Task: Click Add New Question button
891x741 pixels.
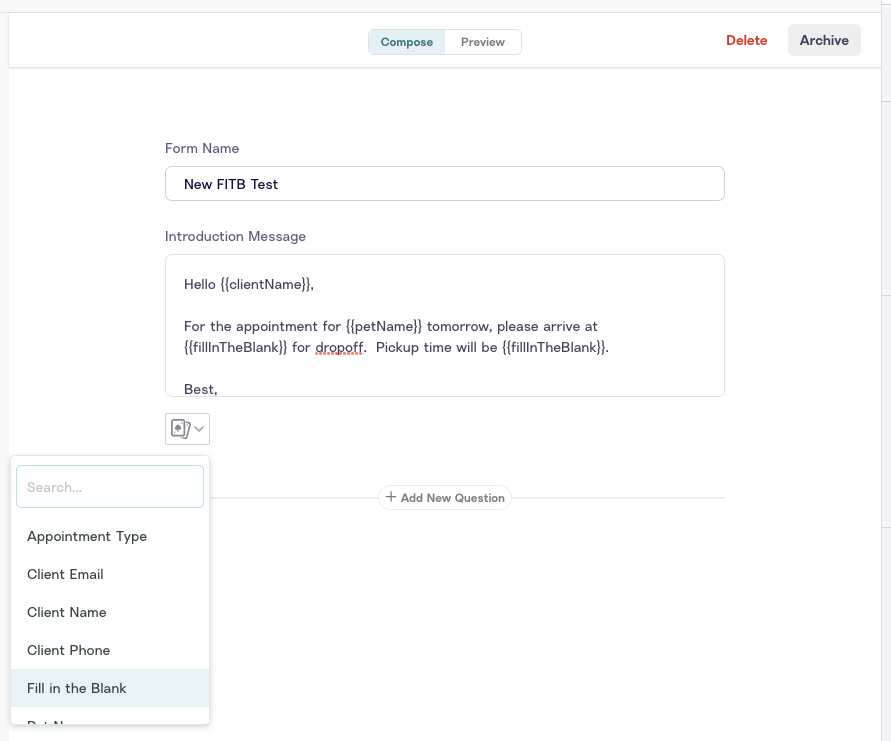Action: (x=445, y=497)
